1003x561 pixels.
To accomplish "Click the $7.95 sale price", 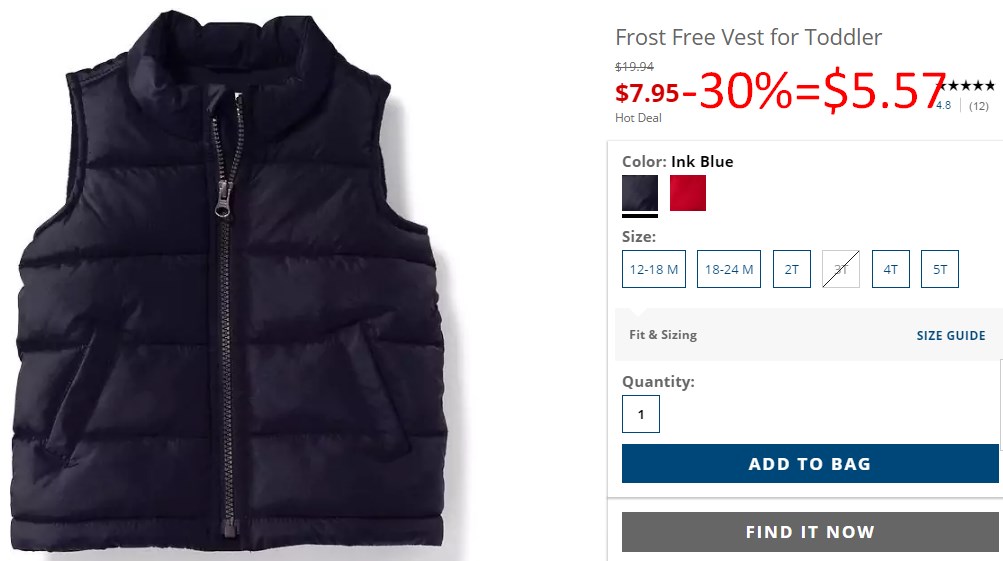I will [647, 93].
